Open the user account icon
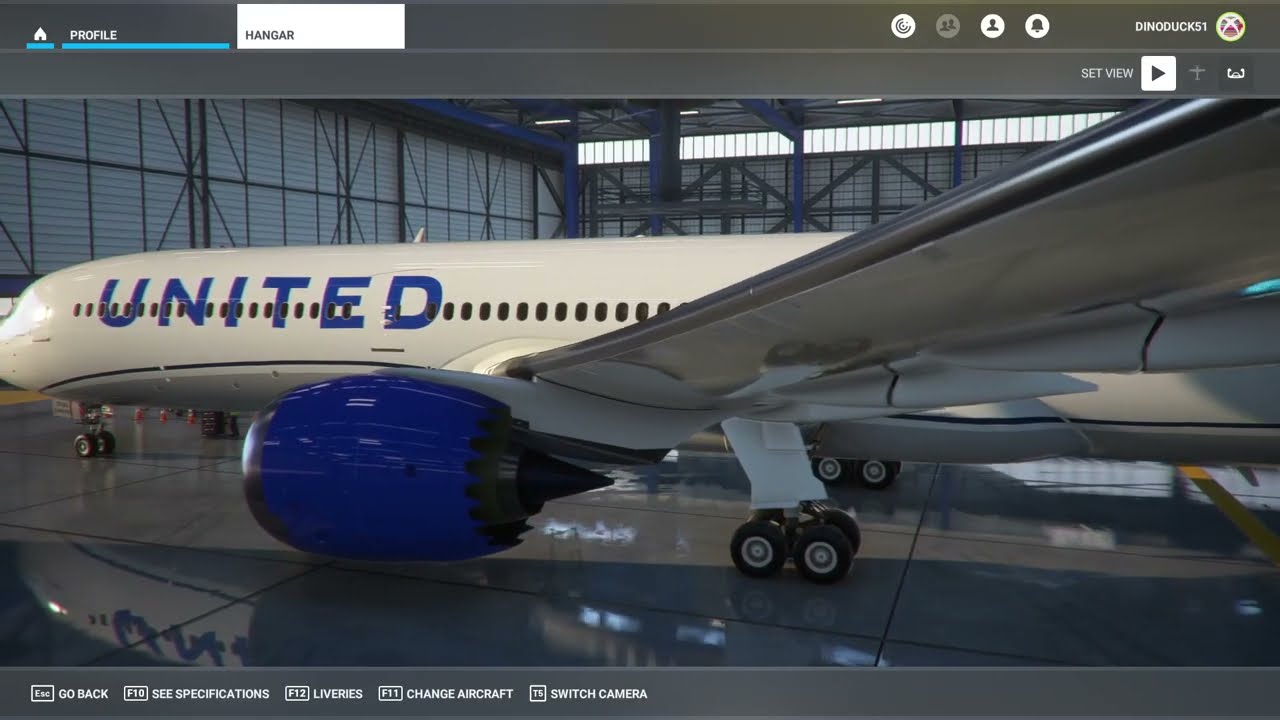Screen dimensions: 1280x720 (x=992, y=26)
